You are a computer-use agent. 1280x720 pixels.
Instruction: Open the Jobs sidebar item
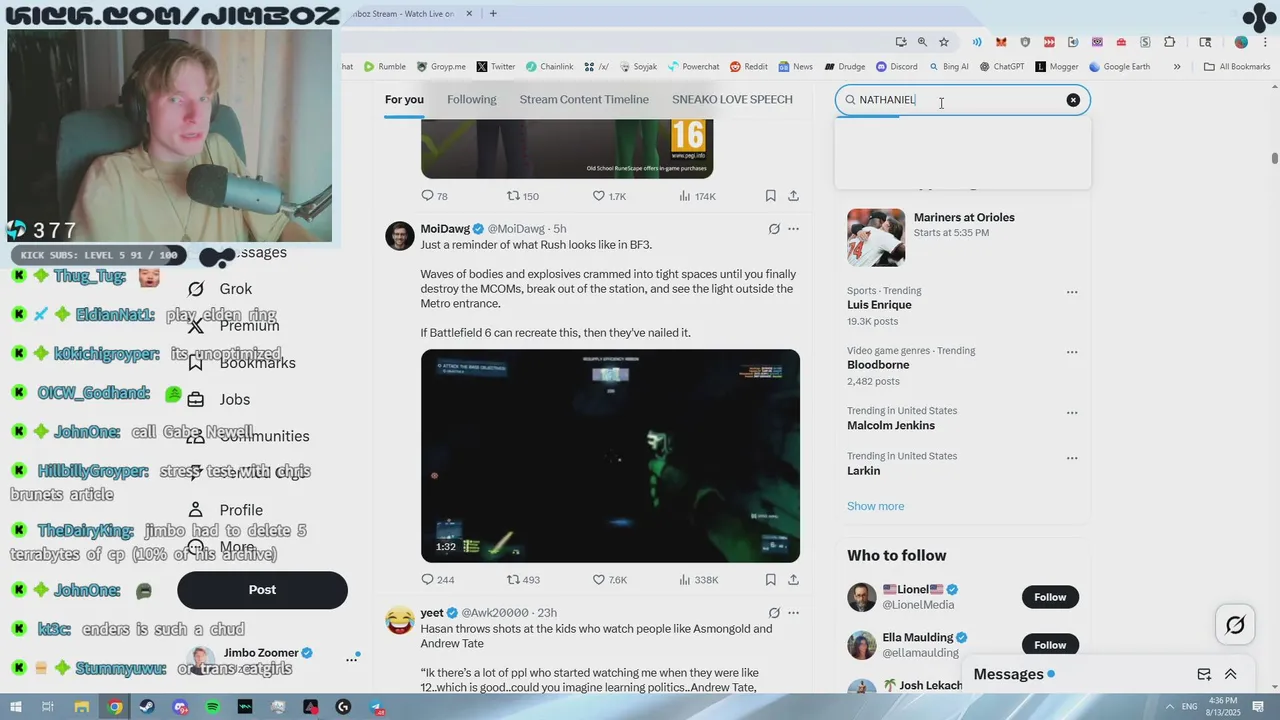(219, 399)
